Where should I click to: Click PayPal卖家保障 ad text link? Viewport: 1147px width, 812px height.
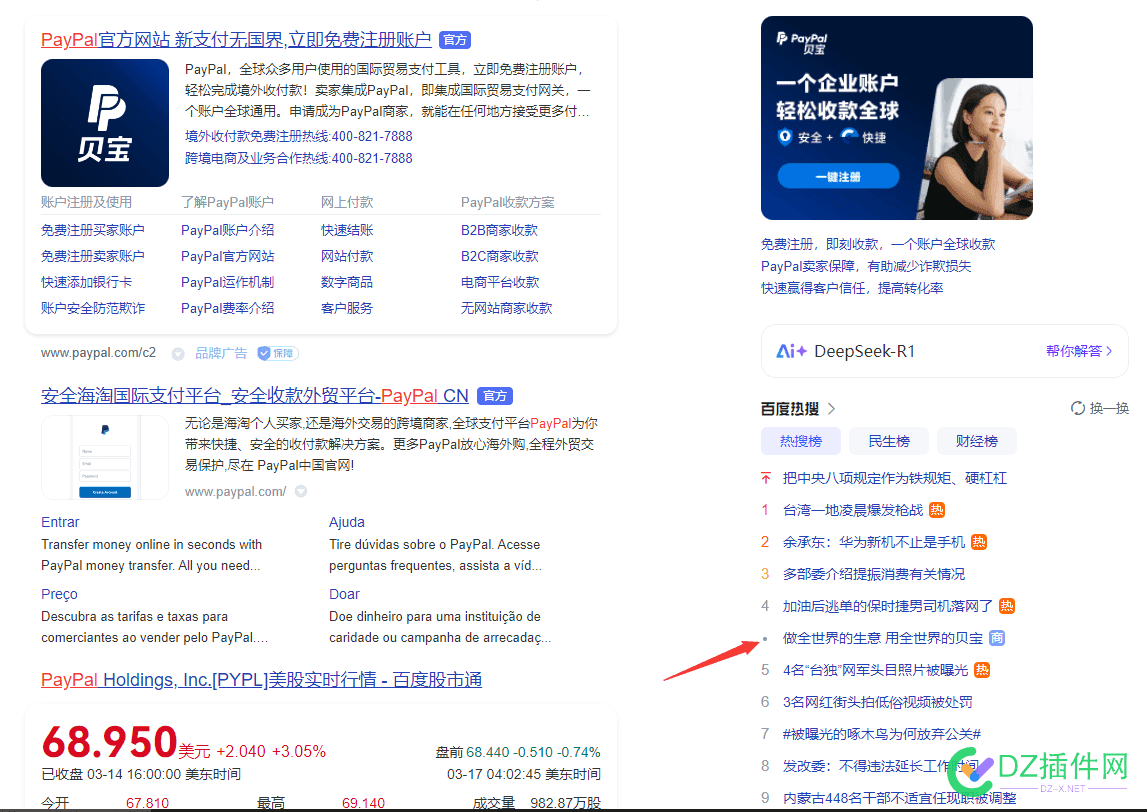(x=866, y=266)
